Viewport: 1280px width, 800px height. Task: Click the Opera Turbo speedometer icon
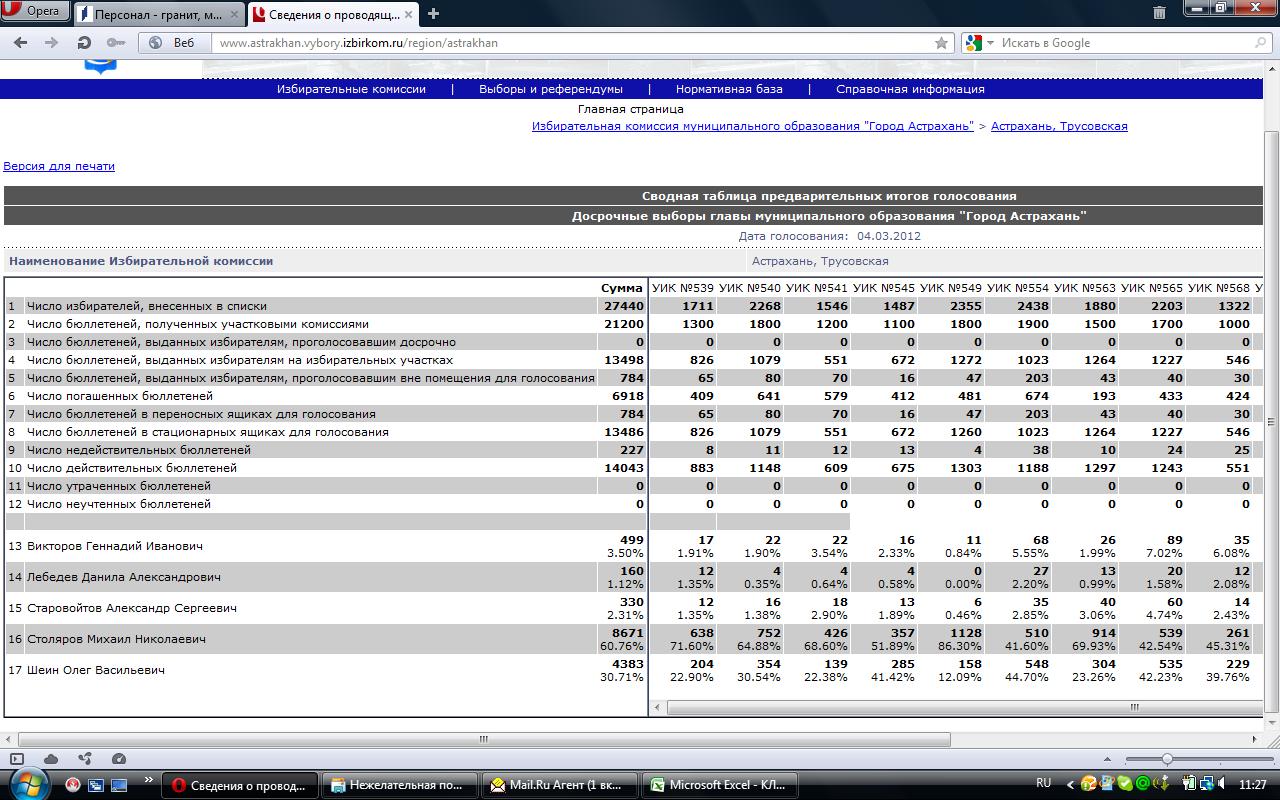tap(119, 759)
